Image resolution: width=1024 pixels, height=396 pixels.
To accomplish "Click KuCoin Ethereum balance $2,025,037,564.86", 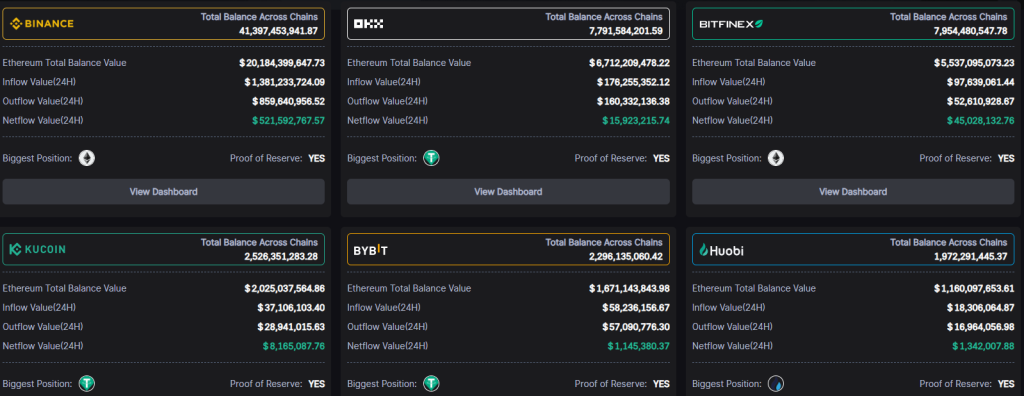I will [284, 289].
